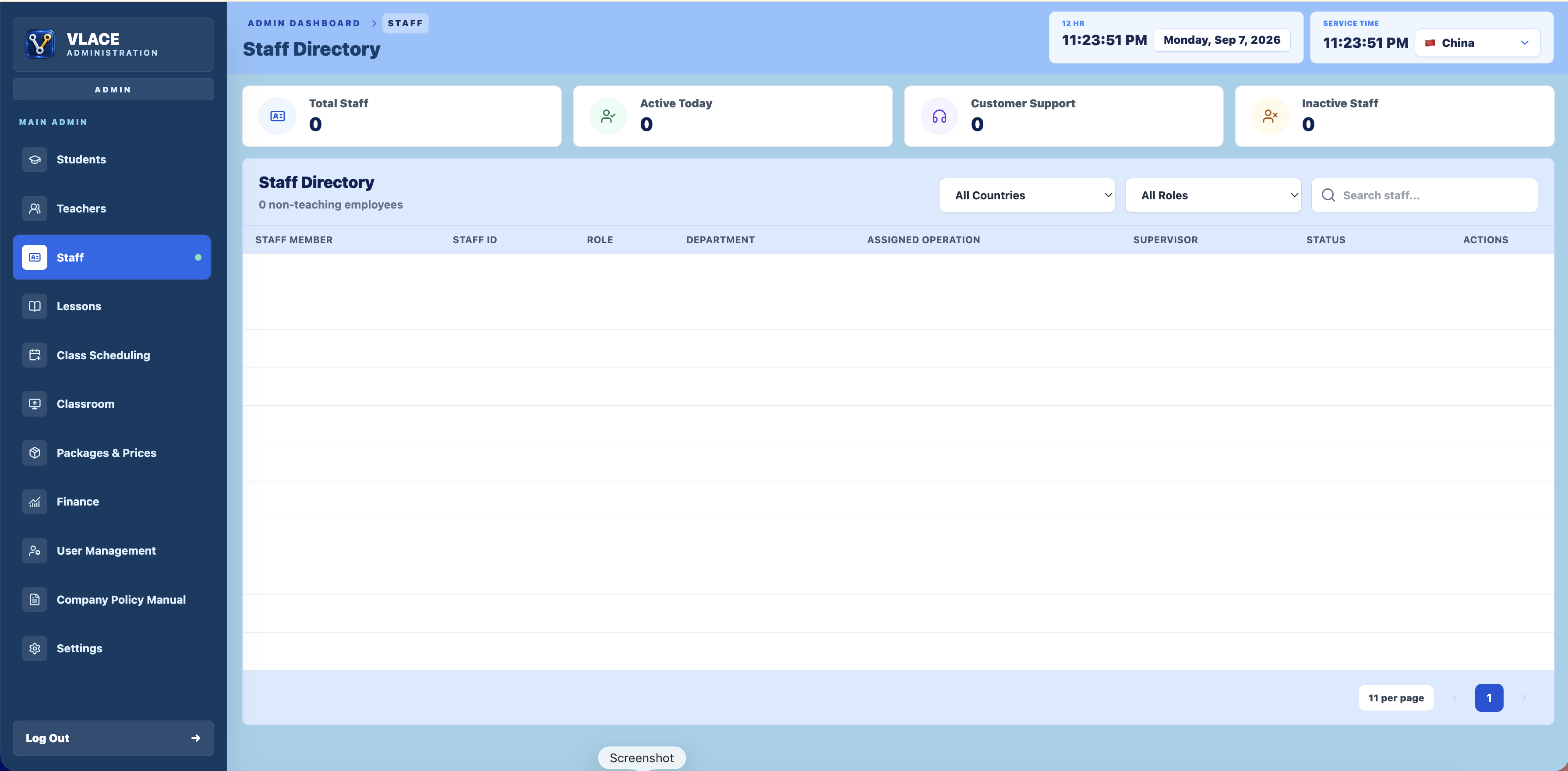Click the Settings gear icon
Screen dimensions: 1568x771
pos(35,649)
